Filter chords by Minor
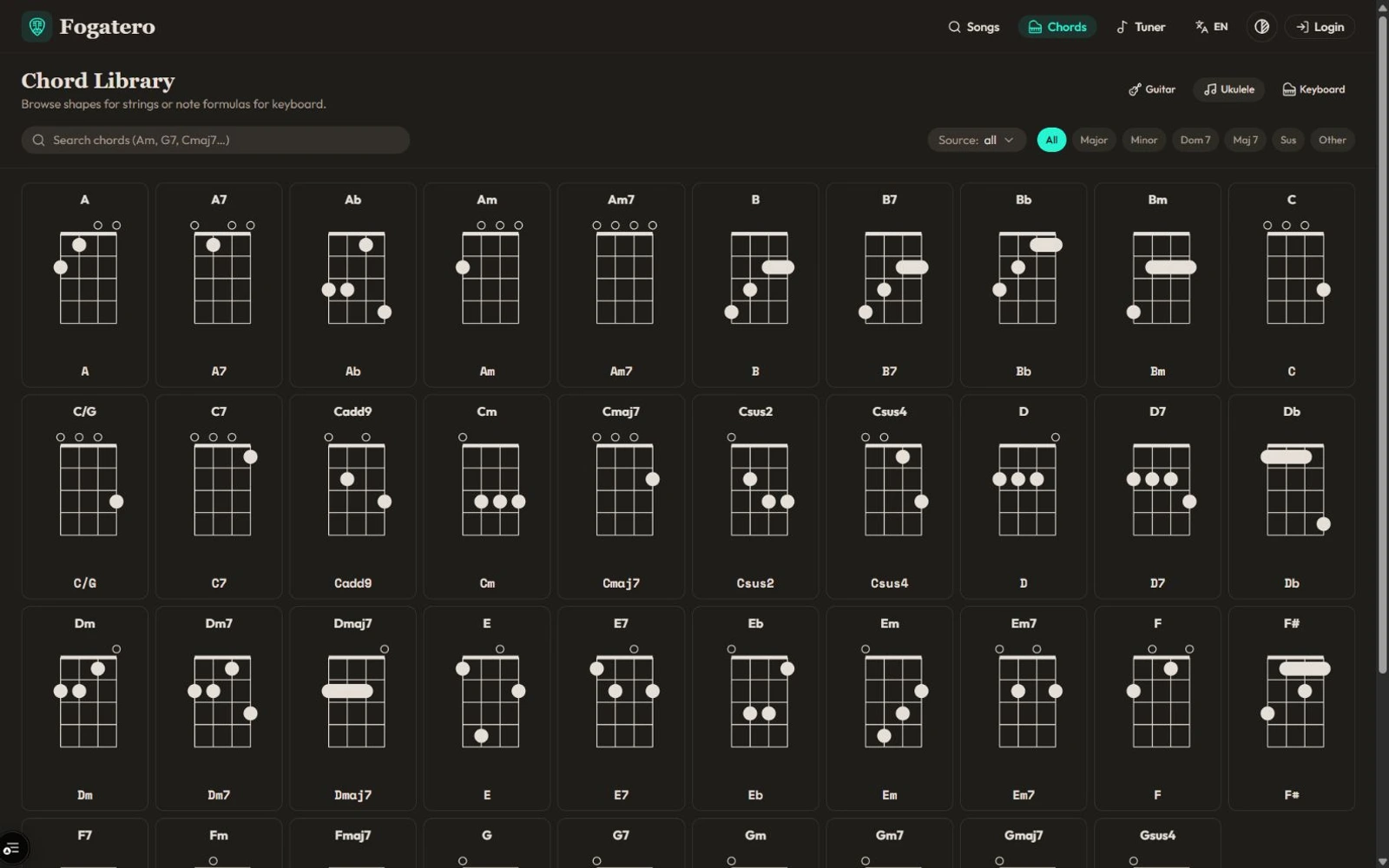Screen dimensions: 1389x868 [x=1144, y=140]
